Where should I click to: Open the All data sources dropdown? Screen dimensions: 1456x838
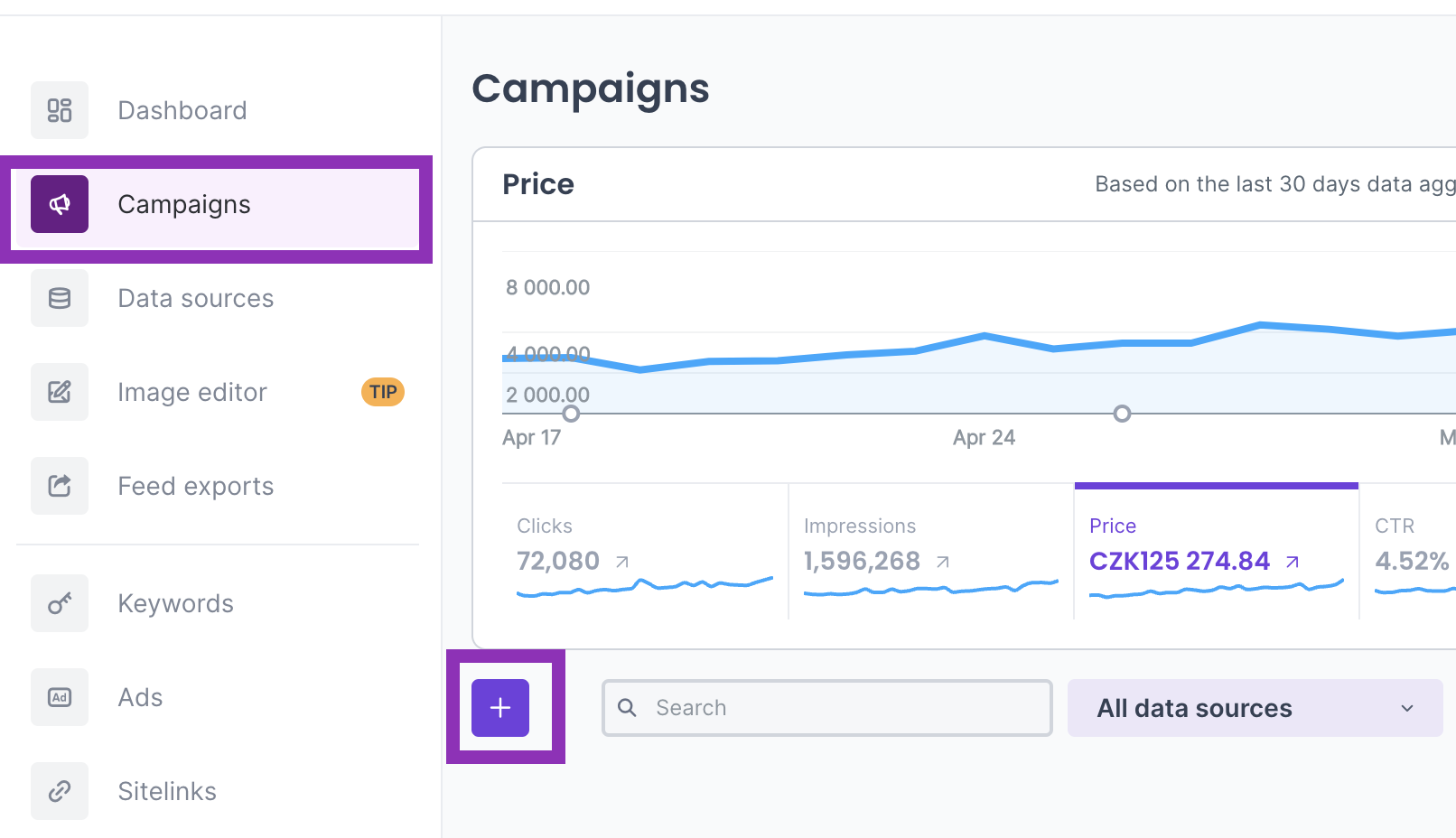click(1255, 708)
